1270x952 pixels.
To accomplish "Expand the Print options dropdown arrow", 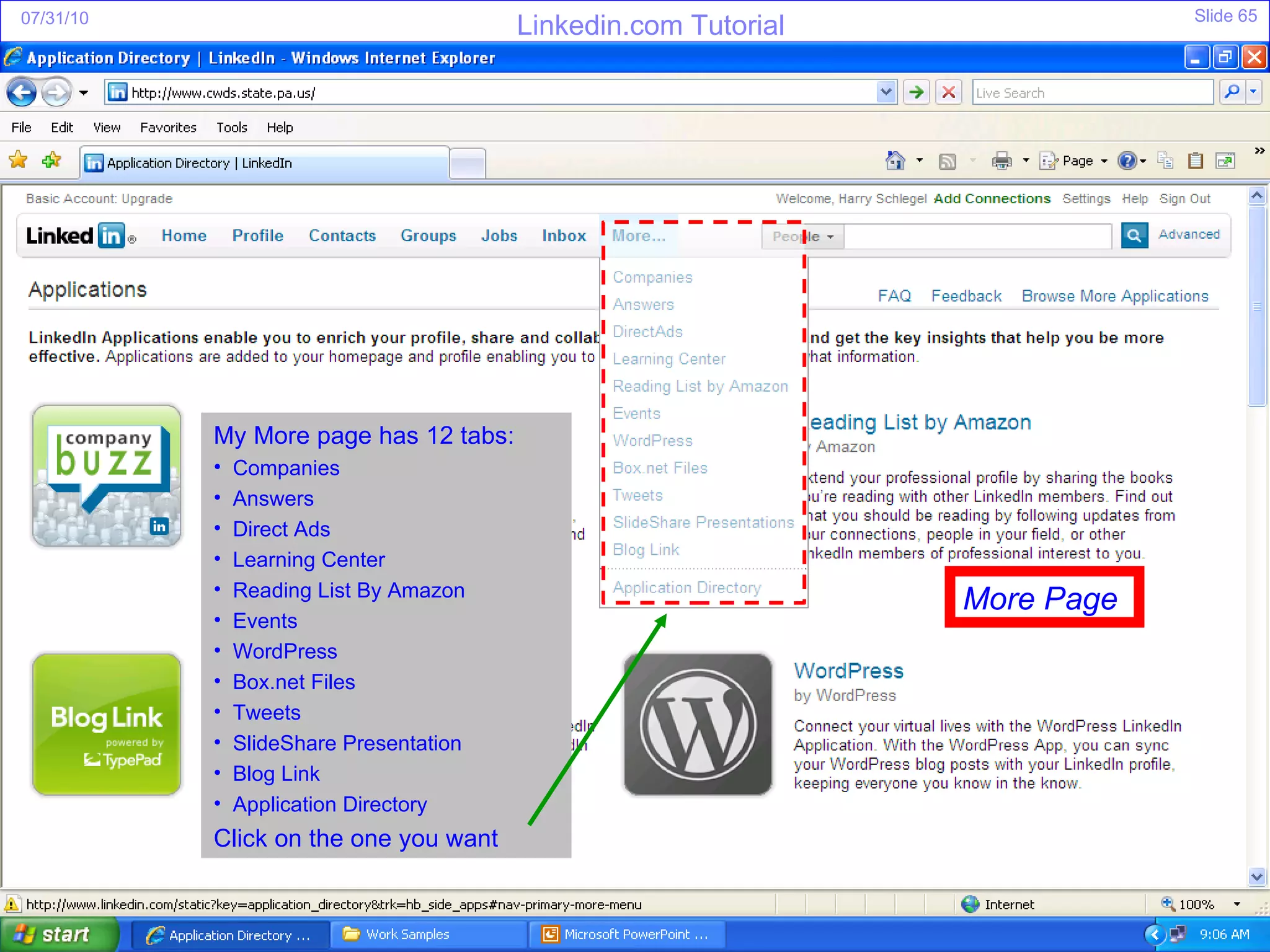I will click(1026, 161).
